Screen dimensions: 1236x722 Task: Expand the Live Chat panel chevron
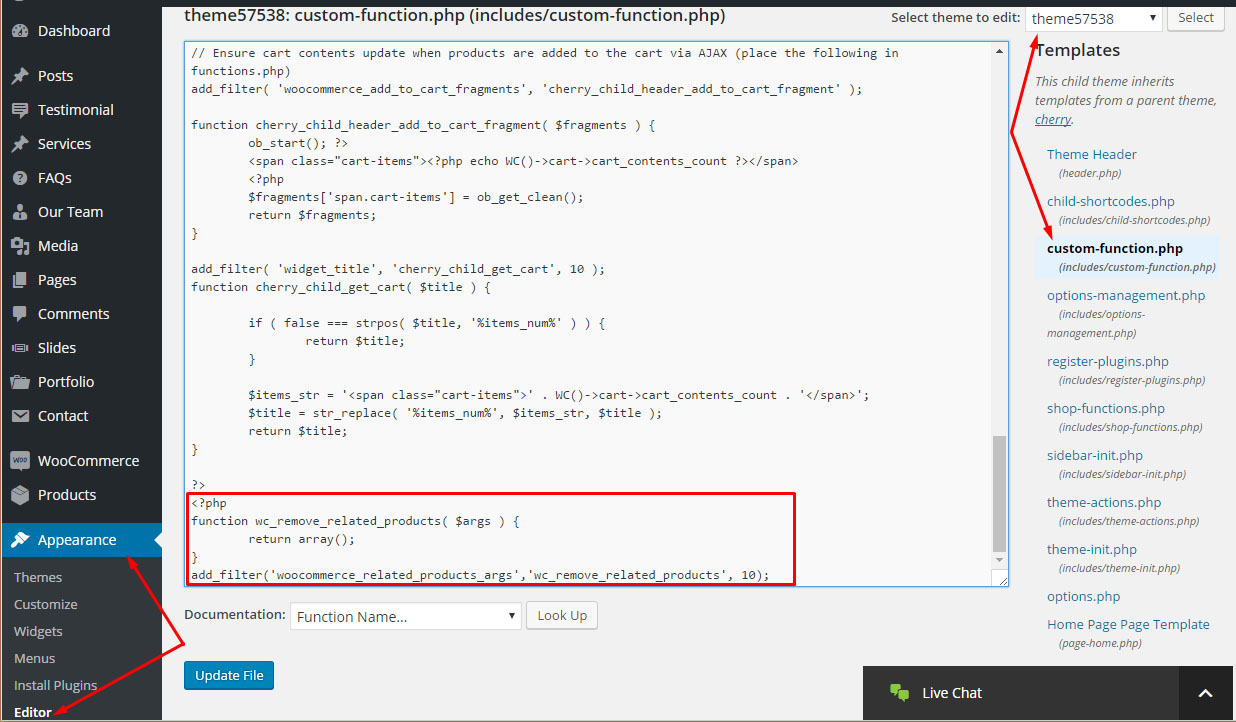tap(1205, 693)
